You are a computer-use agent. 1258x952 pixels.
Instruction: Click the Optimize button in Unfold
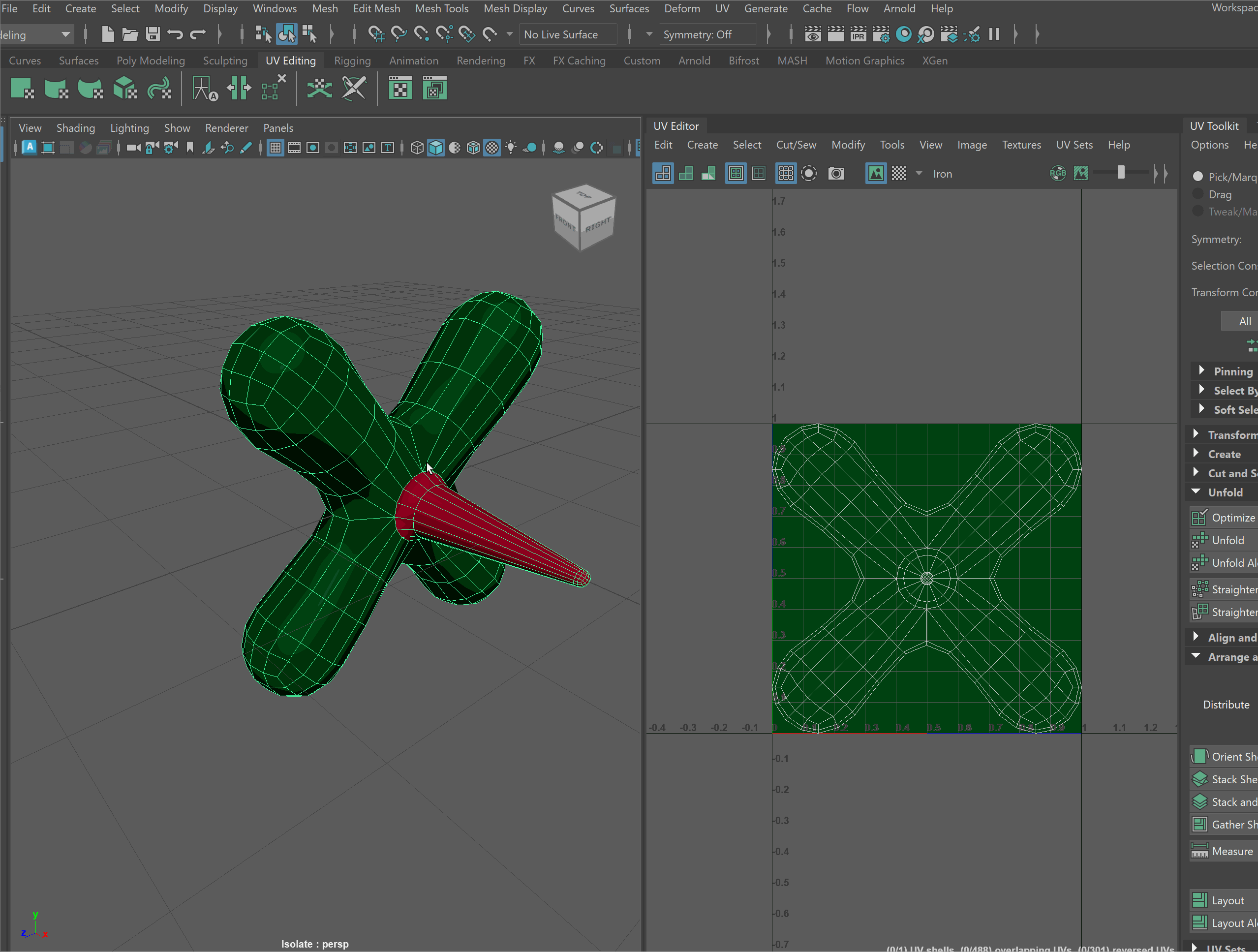coord(1232,518)
